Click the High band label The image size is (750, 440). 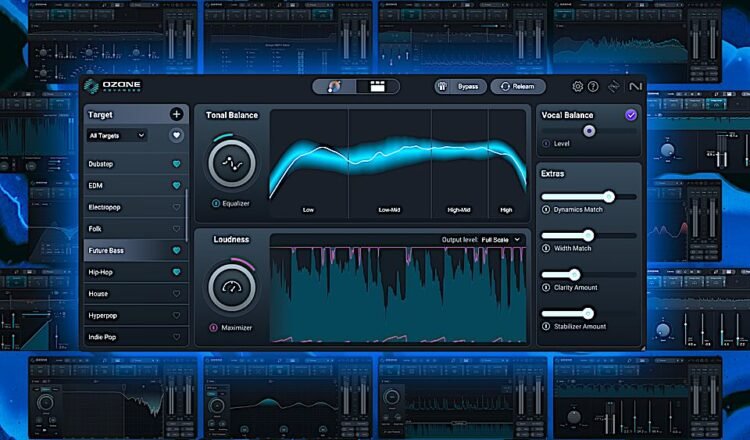click(x=506, y=209)
